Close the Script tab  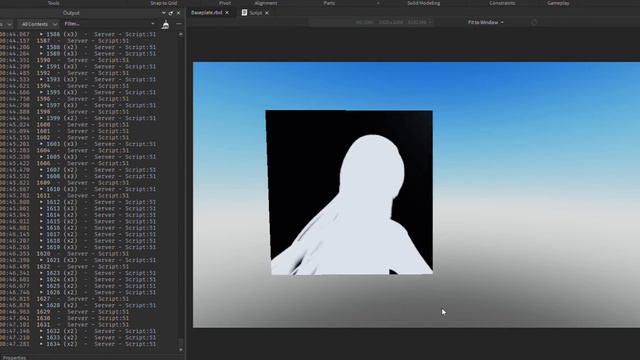point(267,13)
